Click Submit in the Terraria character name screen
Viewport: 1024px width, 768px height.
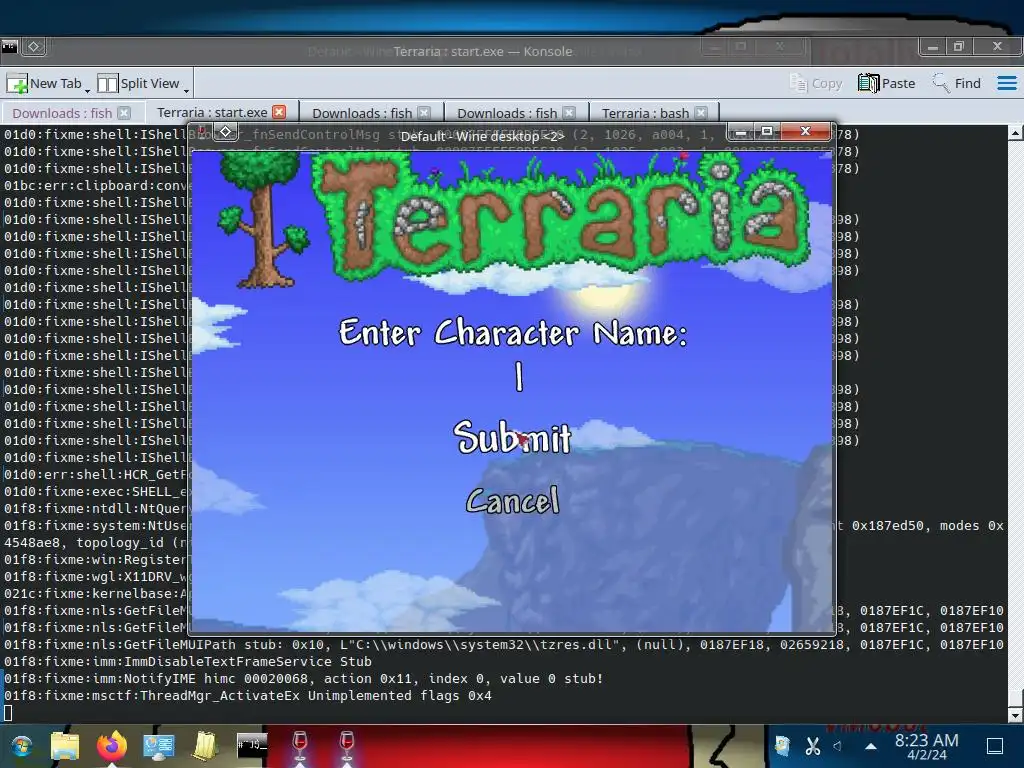tap(513, 438)
